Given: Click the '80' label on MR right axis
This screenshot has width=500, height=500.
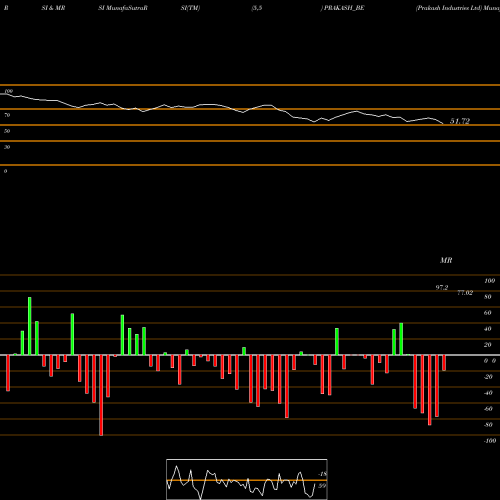Looking at the screenshot, I should click(488, 297).
